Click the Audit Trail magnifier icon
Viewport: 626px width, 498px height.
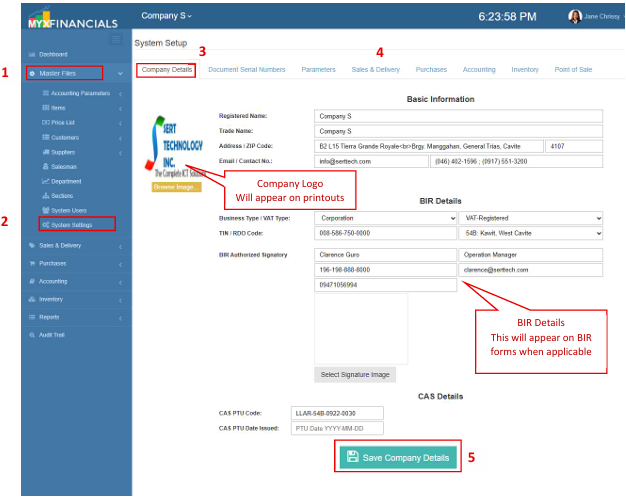pos(32,335)
